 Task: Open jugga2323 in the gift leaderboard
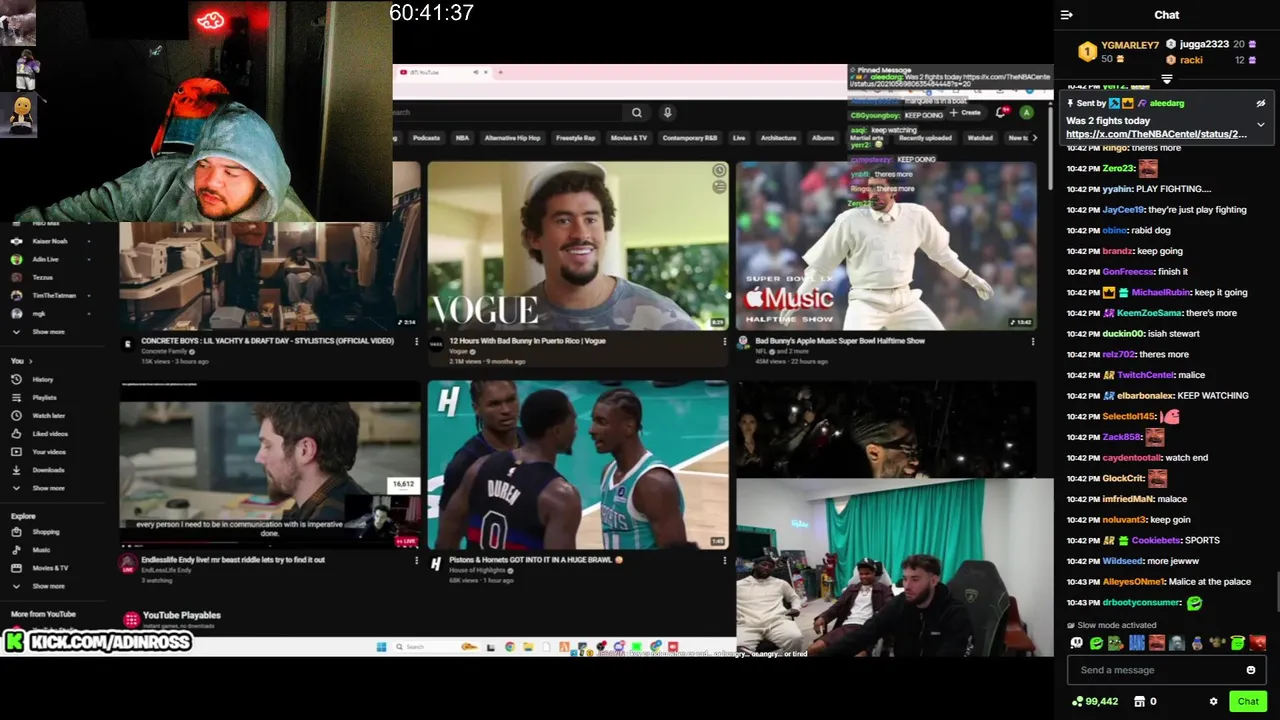coord(1204,44)
